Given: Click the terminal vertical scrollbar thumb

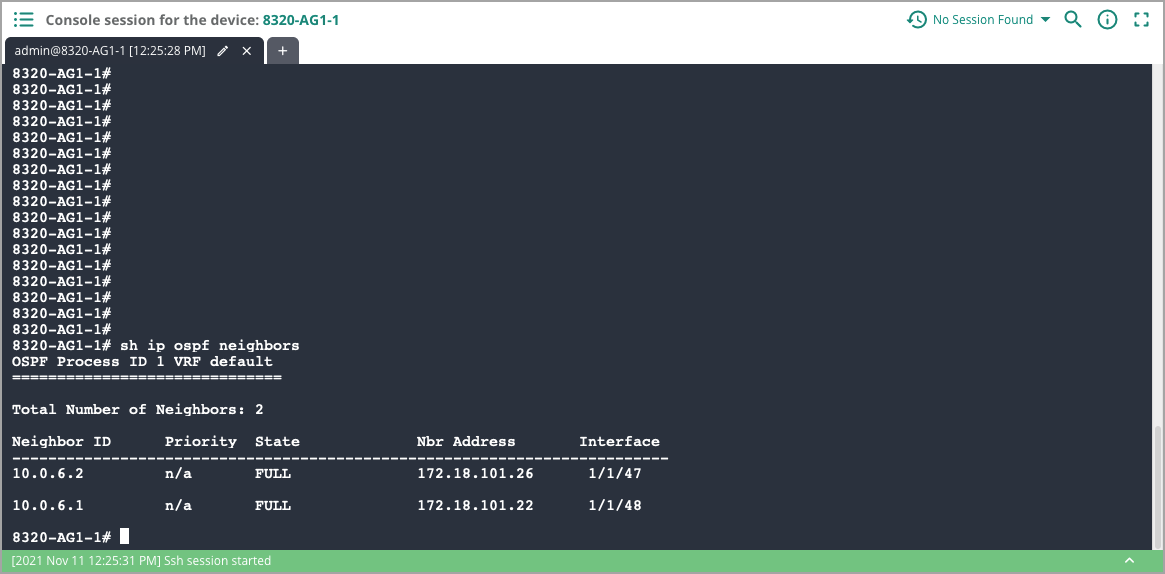Looking at the screenshot, I should tap(1159, 485).
